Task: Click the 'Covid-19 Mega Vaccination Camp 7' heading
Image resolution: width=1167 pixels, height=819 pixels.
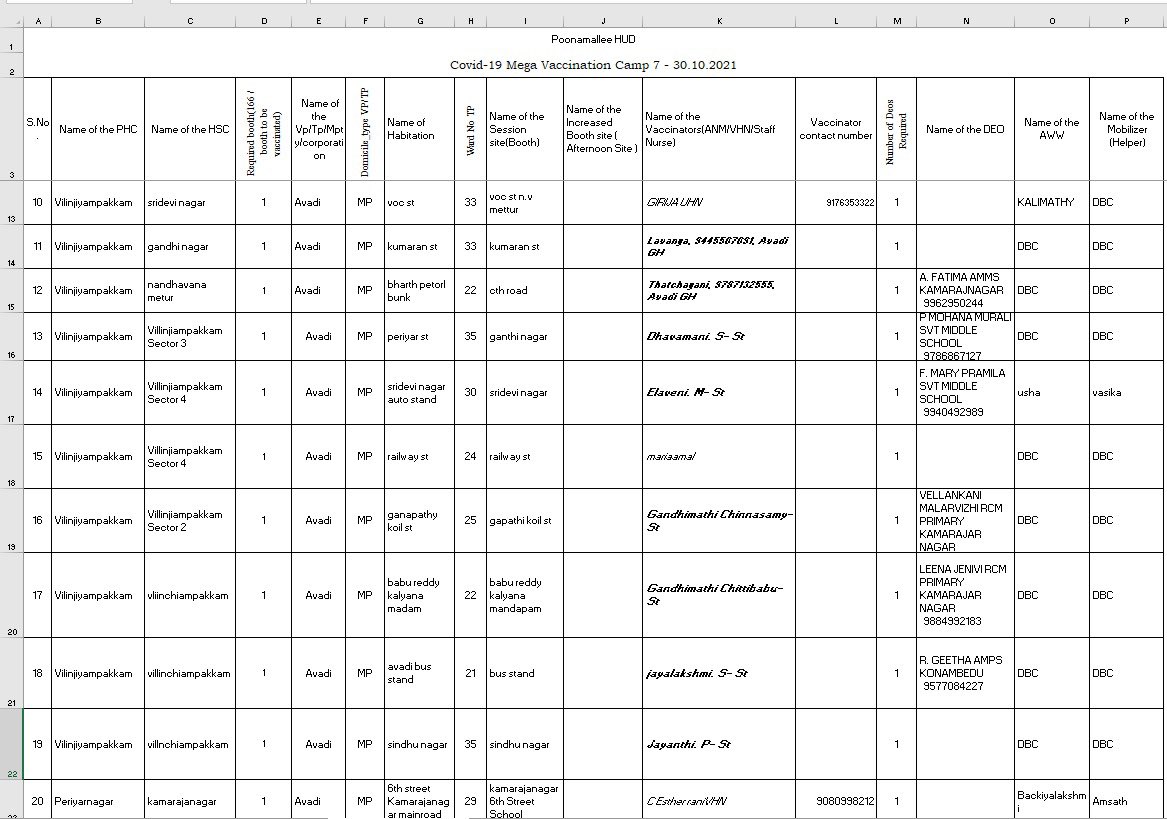Action: (593, 65)
